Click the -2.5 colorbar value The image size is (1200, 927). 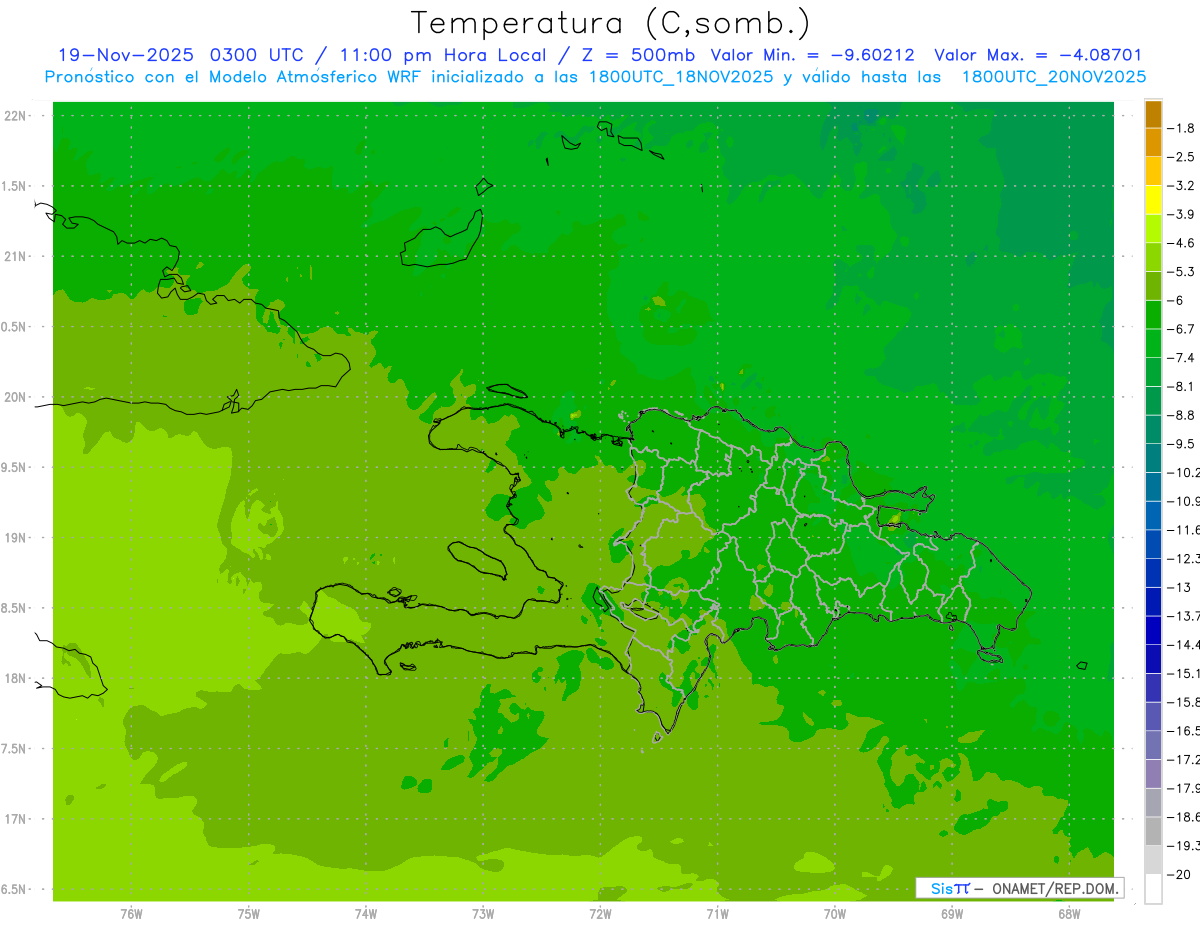click(1182, 157)
